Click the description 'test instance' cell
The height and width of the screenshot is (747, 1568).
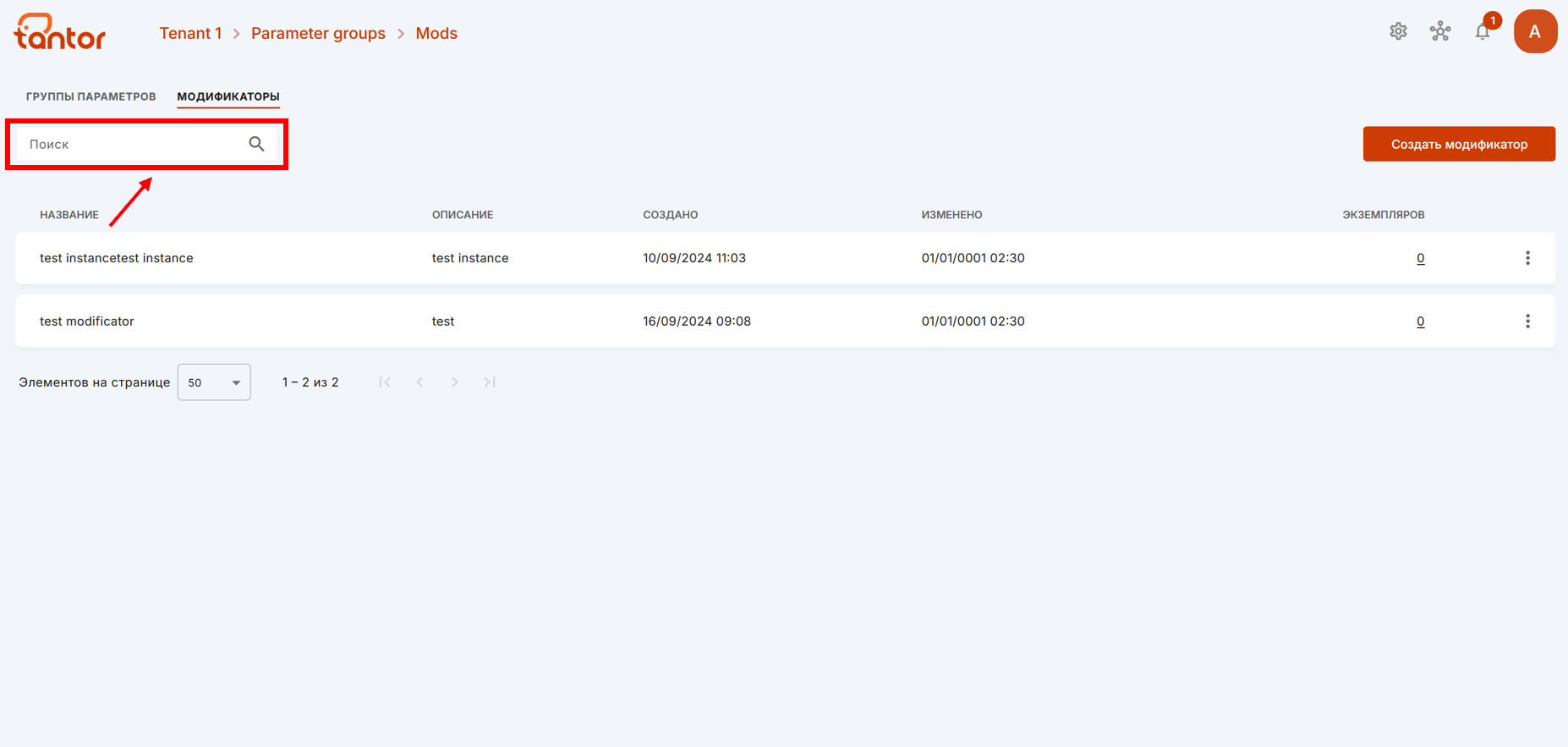[x=470, y=258]
